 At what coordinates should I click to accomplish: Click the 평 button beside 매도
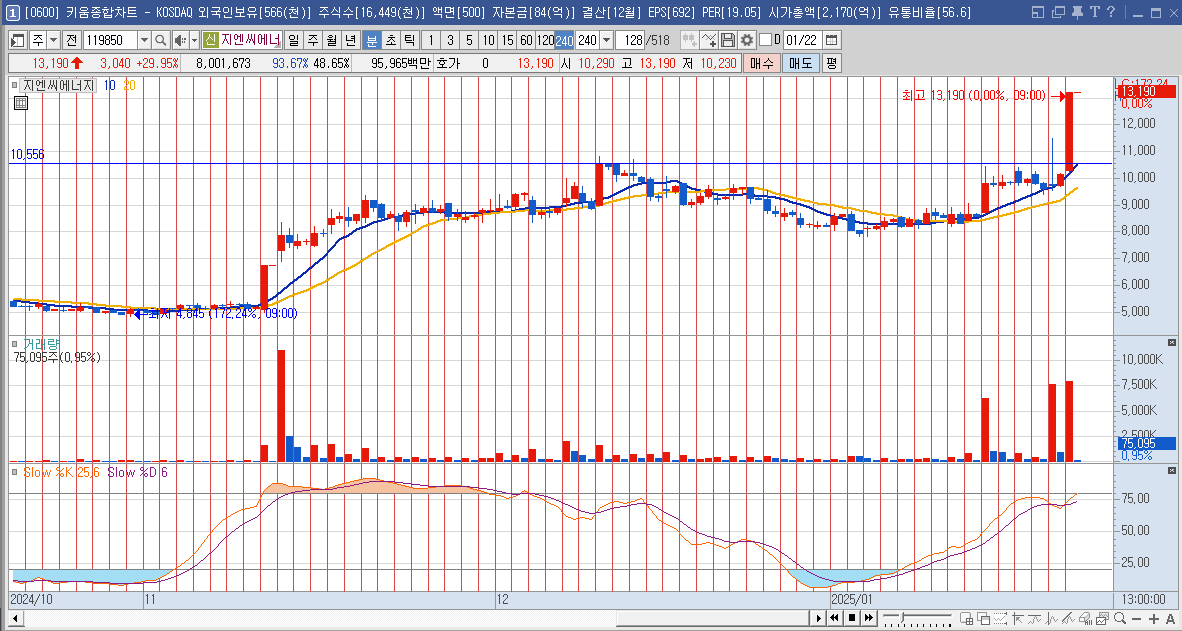click(831, 63)
